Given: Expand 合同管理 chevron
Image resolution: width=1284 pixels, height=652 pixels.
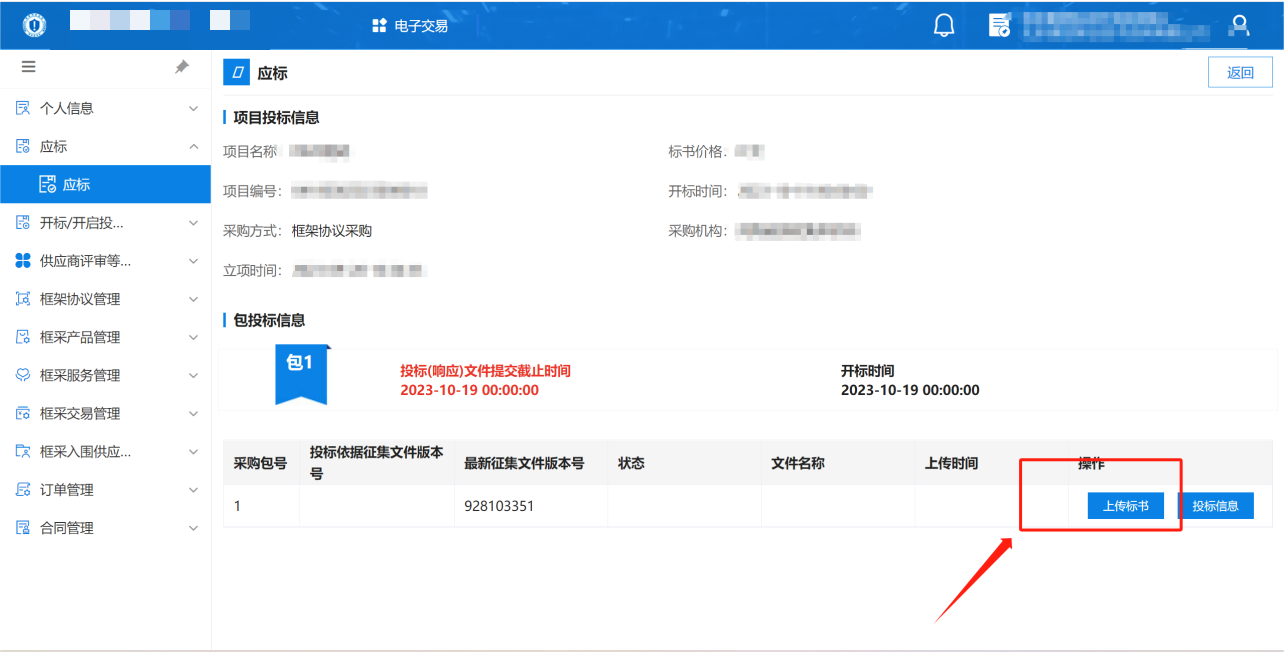Looking at the screenshot, I should pyautogui.click(x=194, y=528).
